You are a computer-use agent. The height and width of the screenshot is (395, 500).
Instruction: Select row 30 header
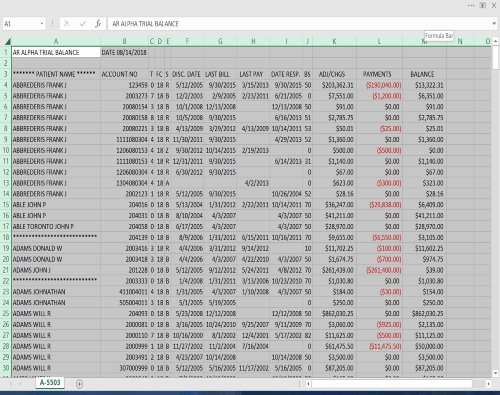point(6,368)
